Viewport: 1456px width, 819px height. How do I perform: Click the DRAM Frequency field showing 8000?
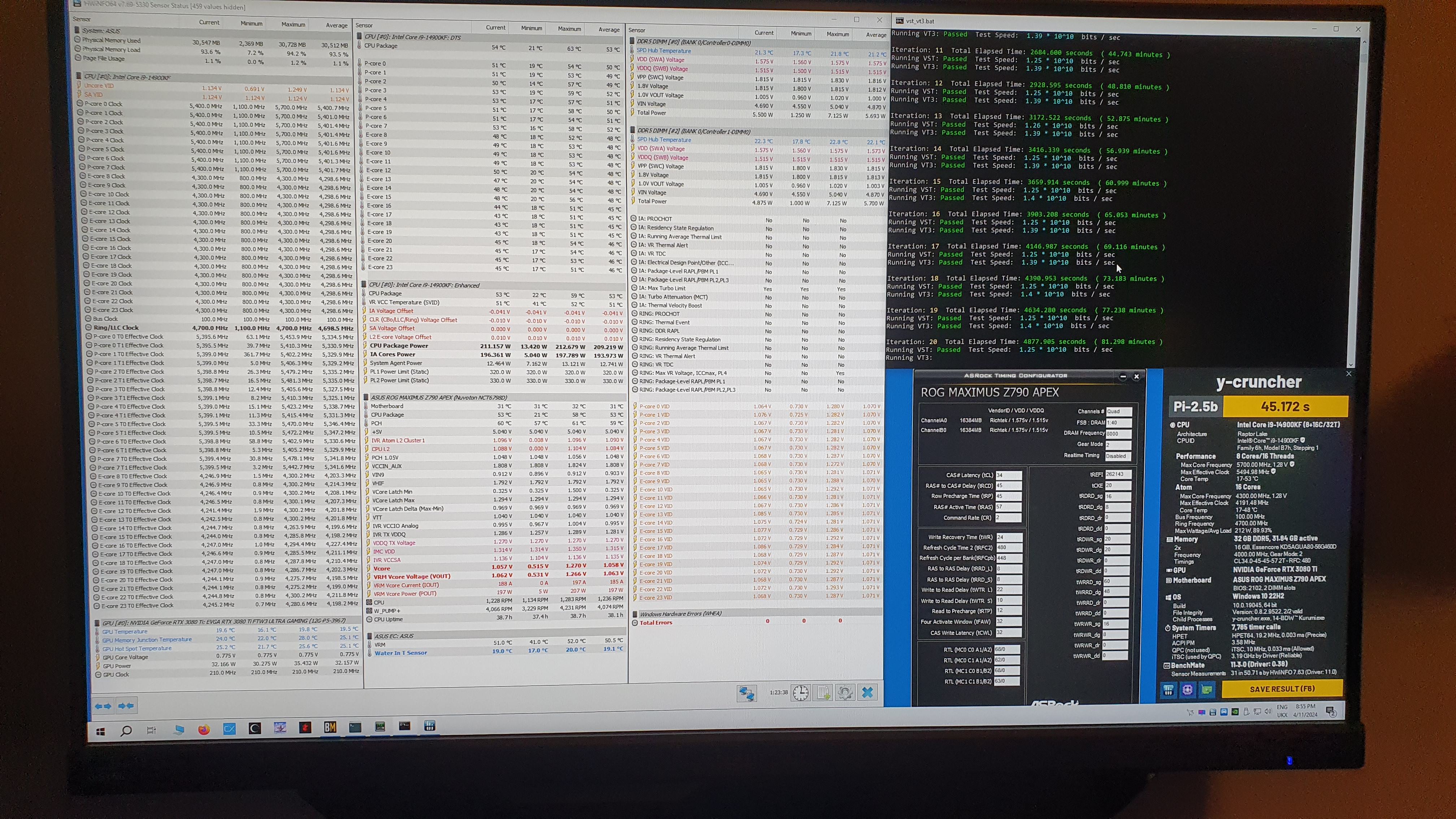[1119, 434]
